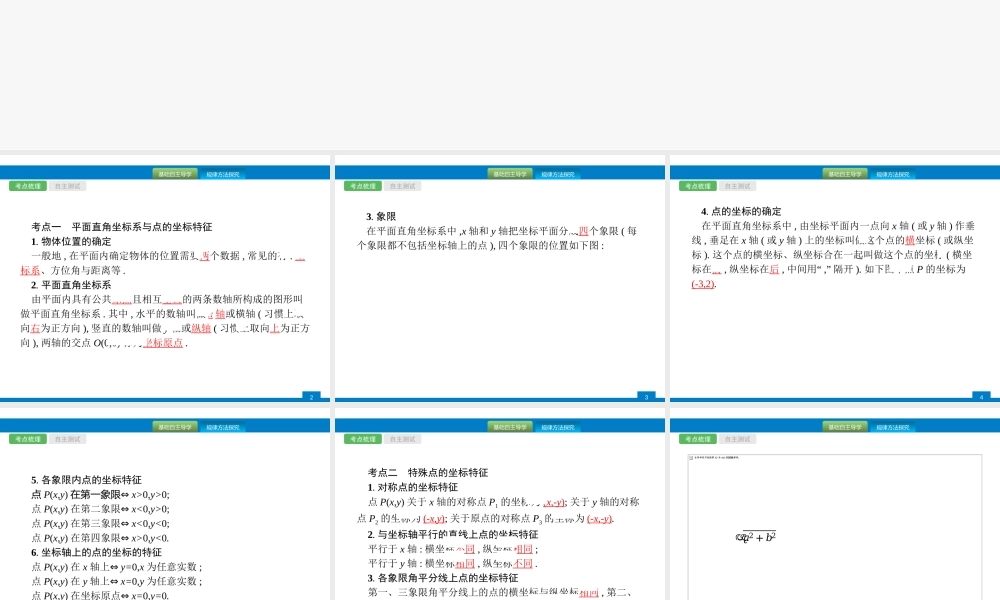Select 自主测试 button on the 考点二 slide
1000x600 pixels.
403,439
